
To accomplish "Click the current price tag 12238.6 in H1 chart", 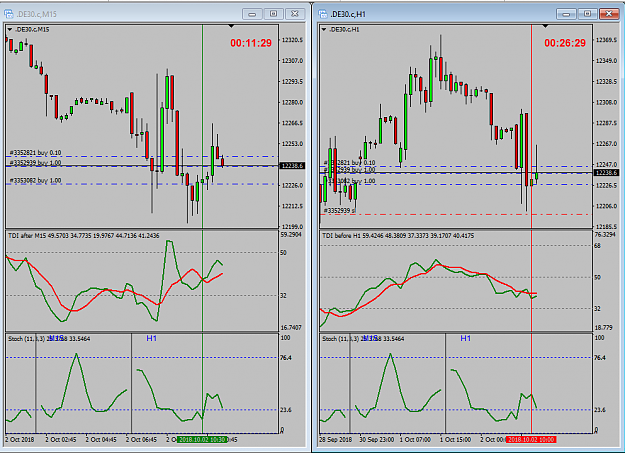I will coord(607,173).
